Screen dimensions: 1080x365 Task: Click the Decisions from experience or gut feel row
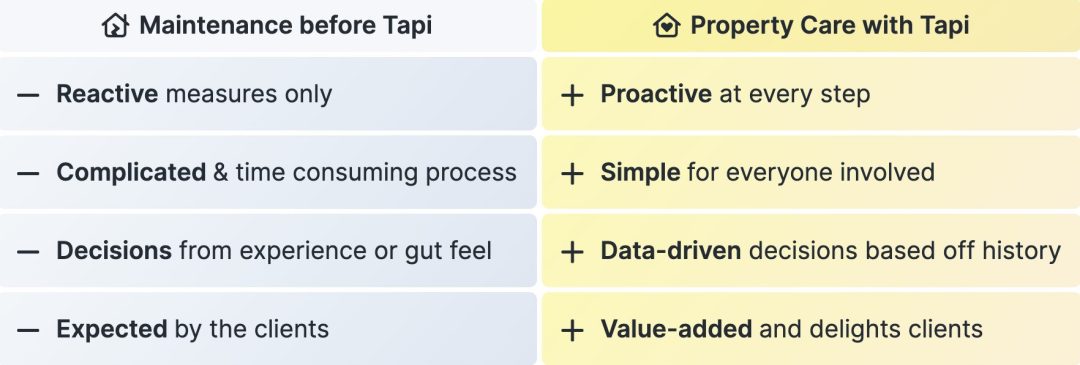(x=268, y=251)
